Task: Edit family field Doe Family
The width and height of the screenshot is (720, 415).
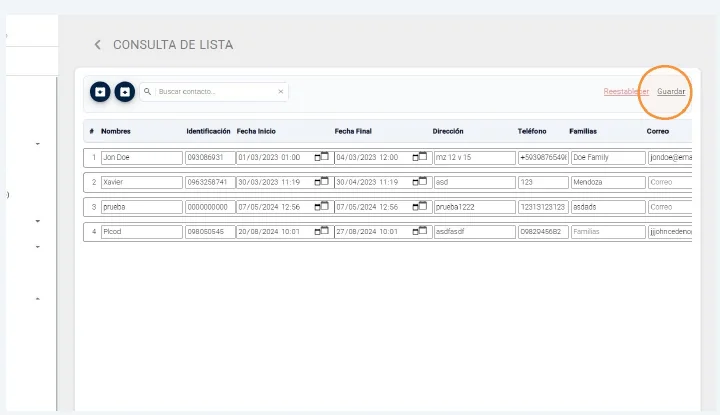Action: (608, 157)
